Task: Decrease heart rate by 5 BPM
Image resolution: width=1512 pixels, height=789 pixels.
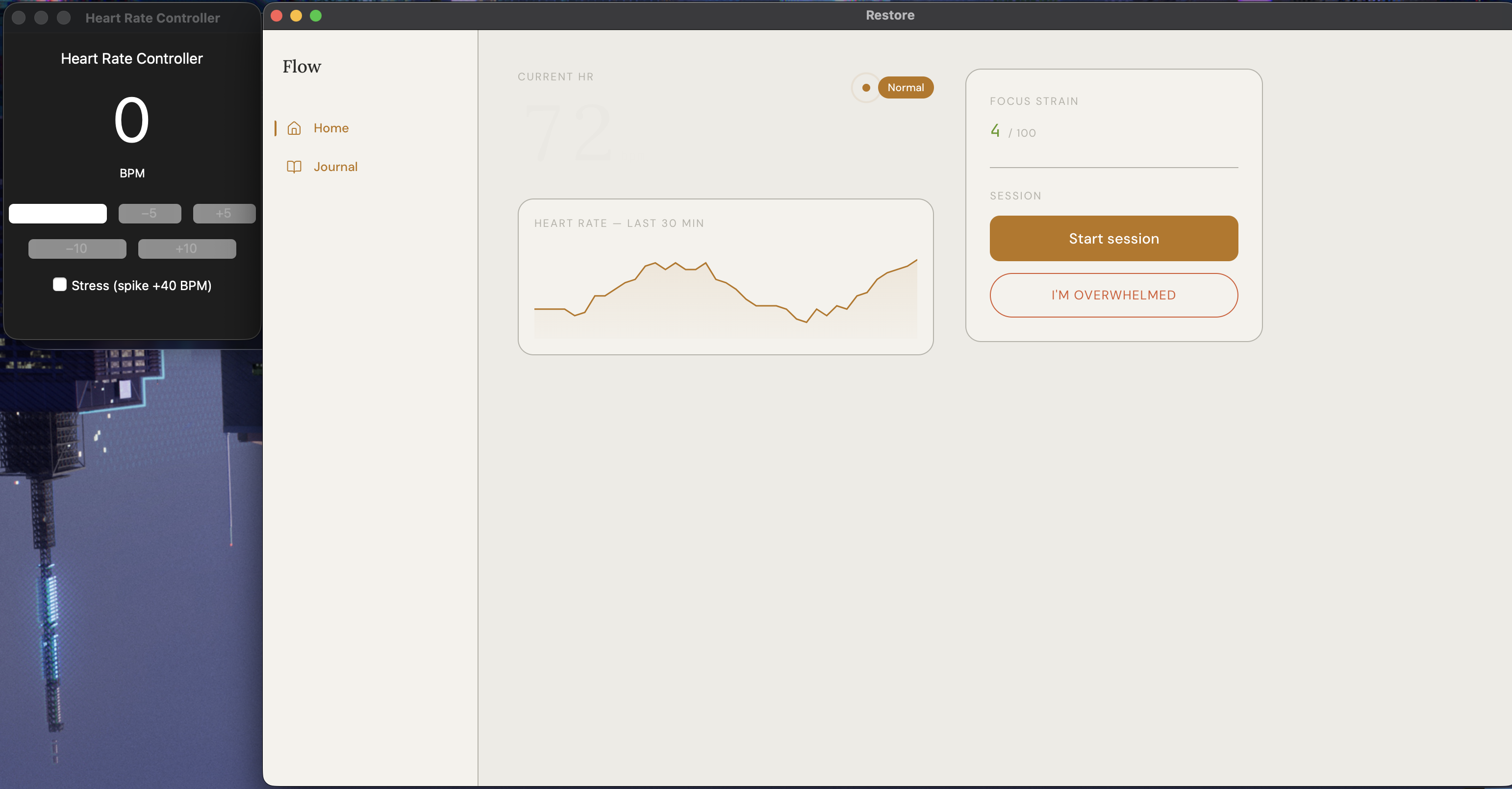Action: [150, 214]
